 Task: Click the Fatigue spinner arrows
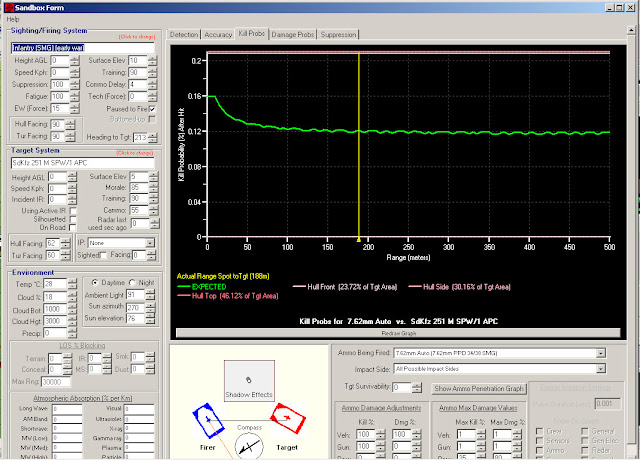[x=75, y=96]
